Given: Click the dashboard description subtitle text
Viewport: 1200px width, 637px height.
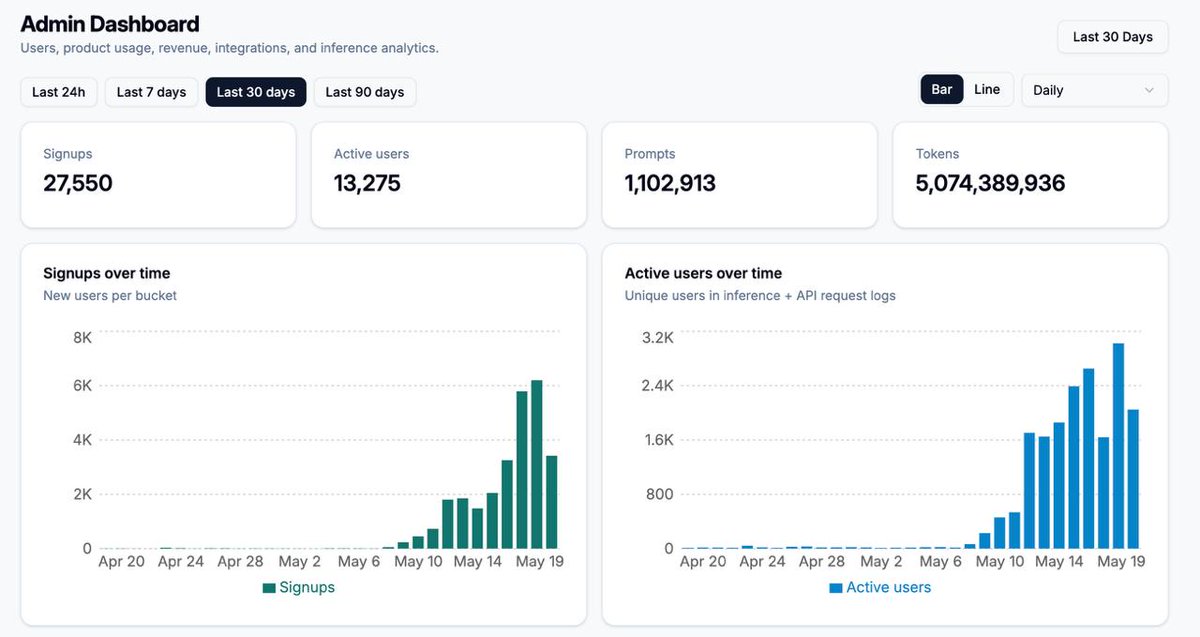Looking at the screenshot, I should (x=230, y=48).
